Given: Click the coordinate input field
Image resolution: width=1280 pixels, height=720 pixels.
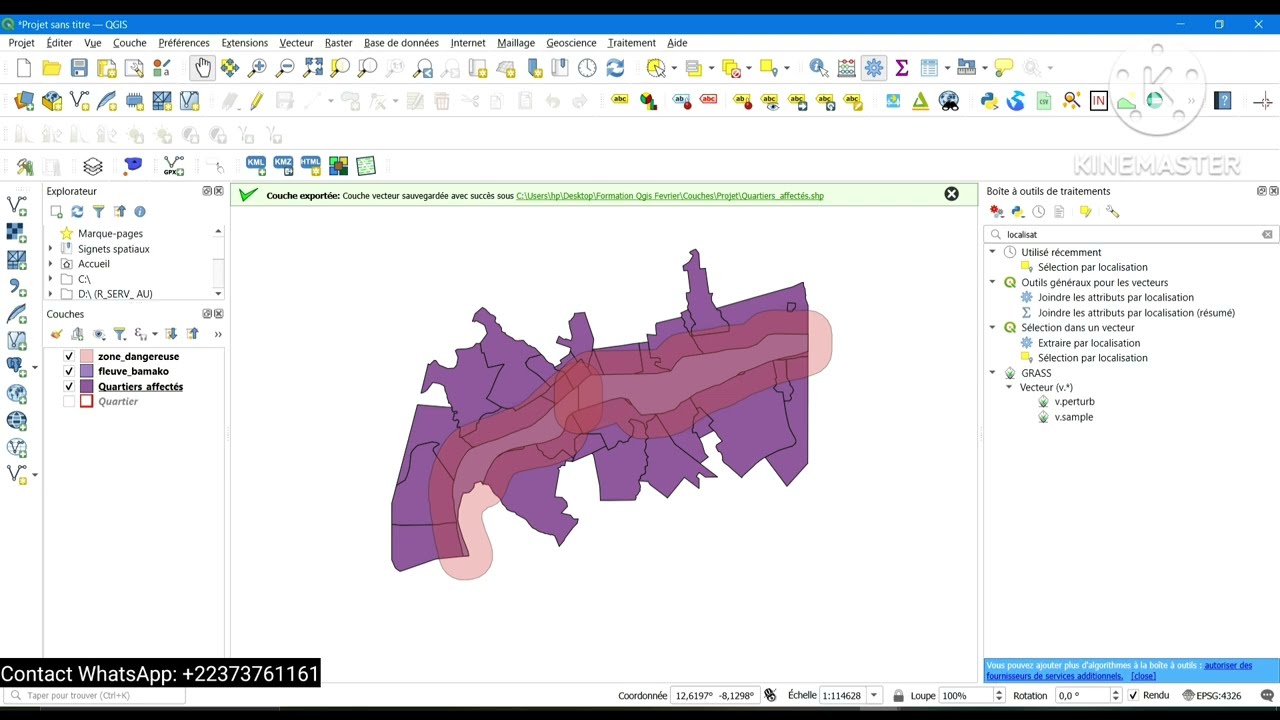Looking at the screenshot, I should coord(715,695).
